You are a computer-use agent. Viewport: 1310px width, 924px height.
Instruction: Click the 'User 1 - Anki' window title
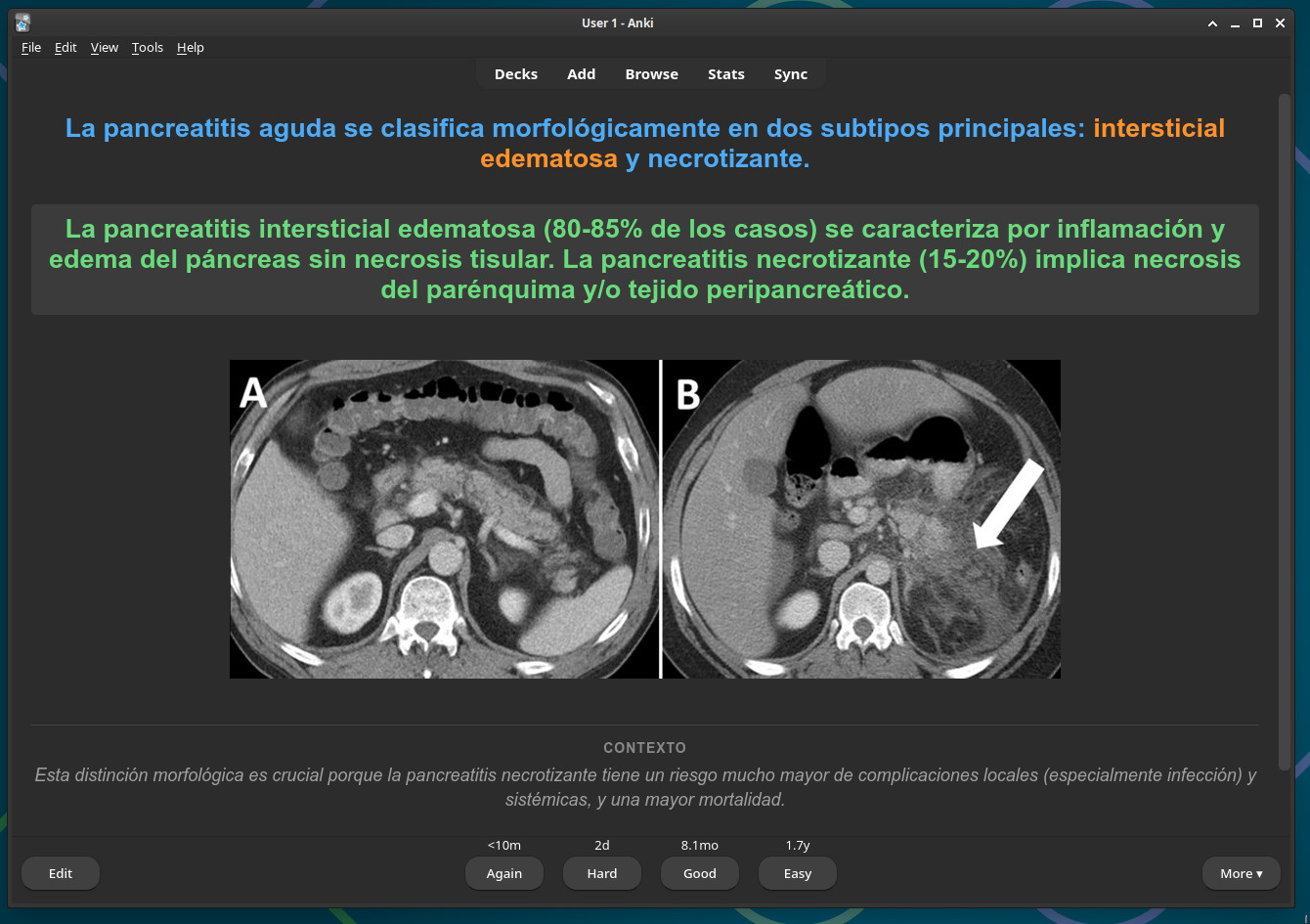618,22
